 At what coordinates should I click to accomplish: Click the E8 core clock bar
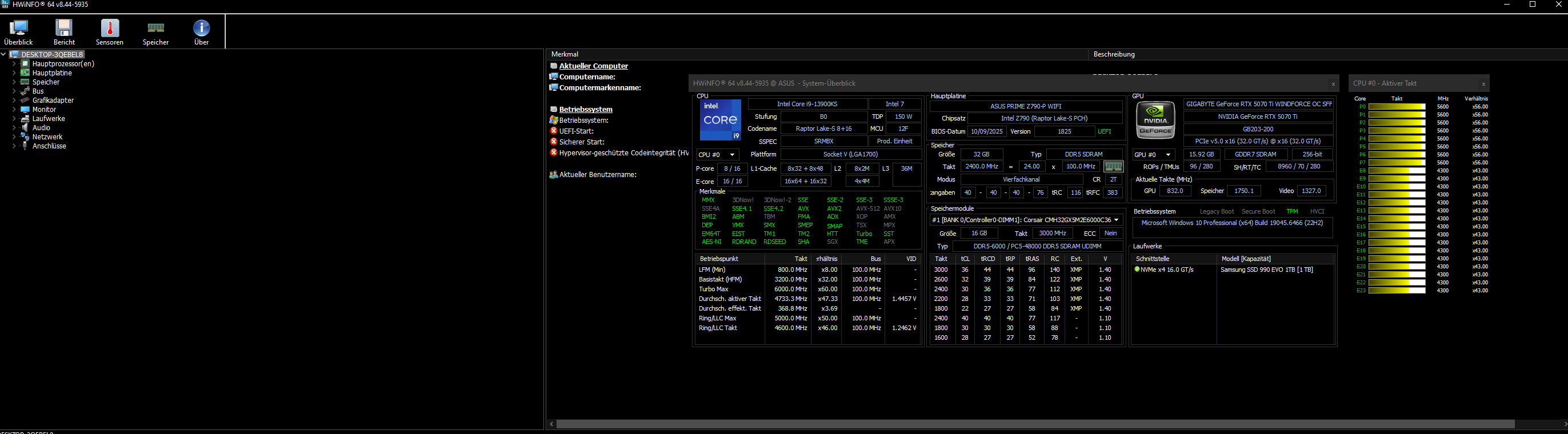1397,170
